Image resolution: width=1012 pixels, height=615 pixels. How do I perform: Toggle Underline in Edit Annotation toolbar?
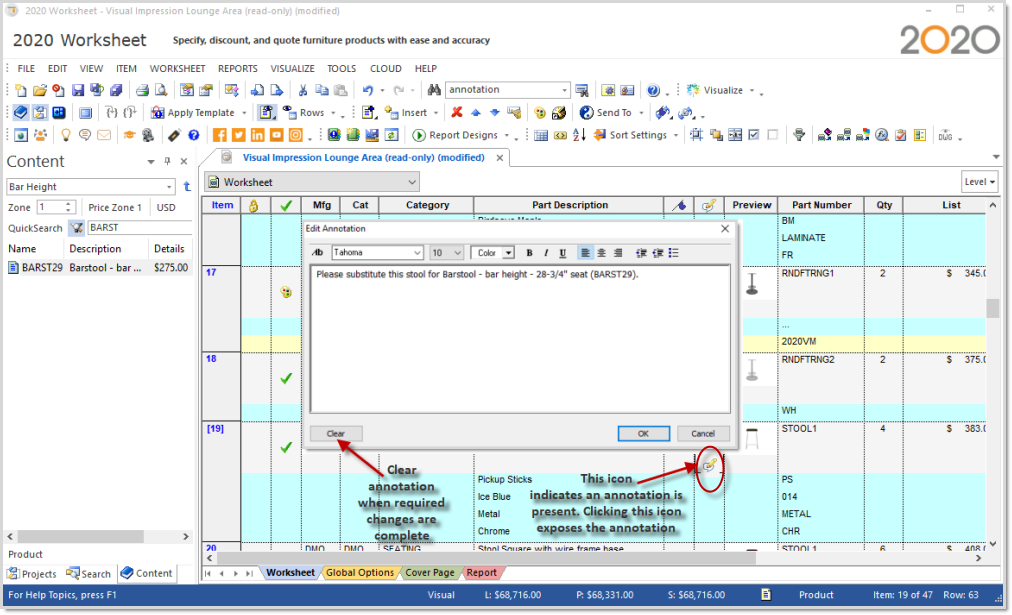pos(563,253)
